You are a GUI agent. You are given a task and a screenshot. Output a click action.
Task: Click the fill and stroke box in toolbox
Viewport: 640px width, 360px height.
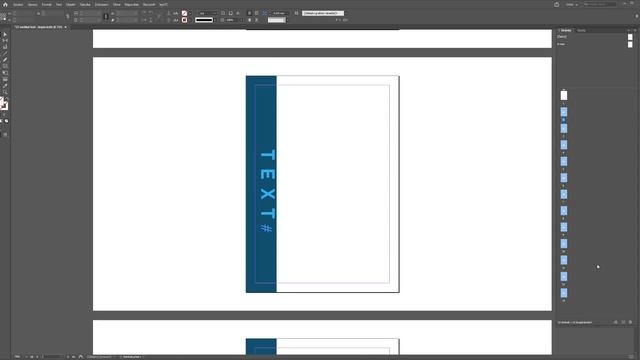pyautogui.click(x=4, y=104)
